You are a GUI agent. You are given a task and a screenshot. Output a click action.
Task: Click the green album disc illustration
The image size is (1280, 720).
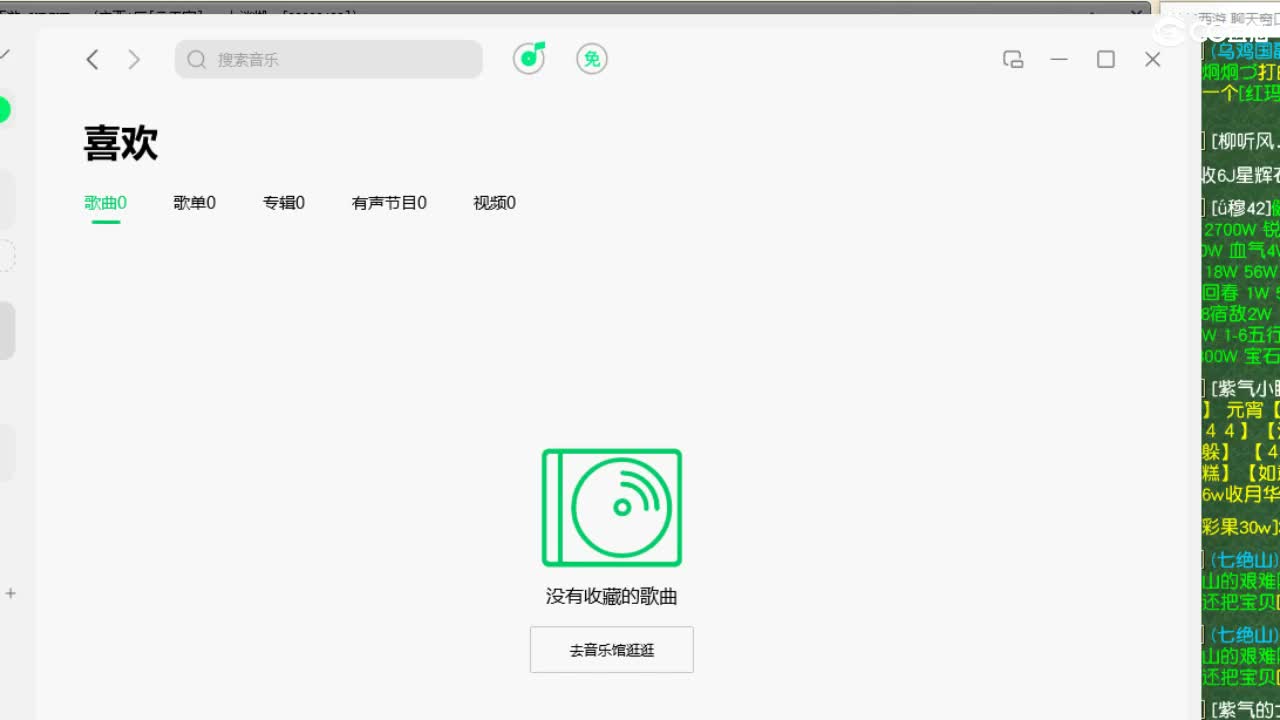(x=612, y=508)
